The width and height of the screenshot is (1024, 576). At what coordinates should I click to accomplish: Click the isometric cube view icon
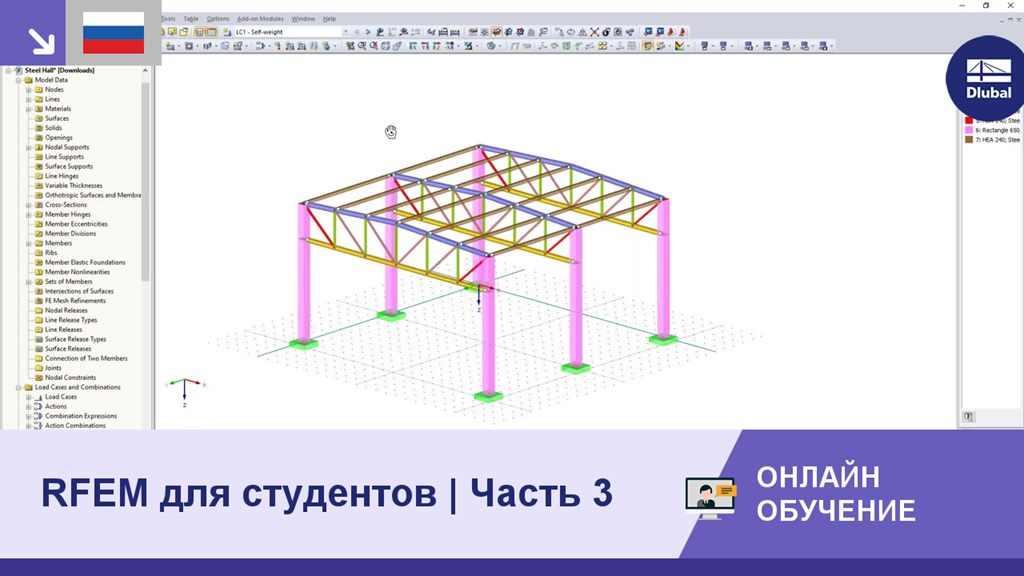tap(386, 46)
